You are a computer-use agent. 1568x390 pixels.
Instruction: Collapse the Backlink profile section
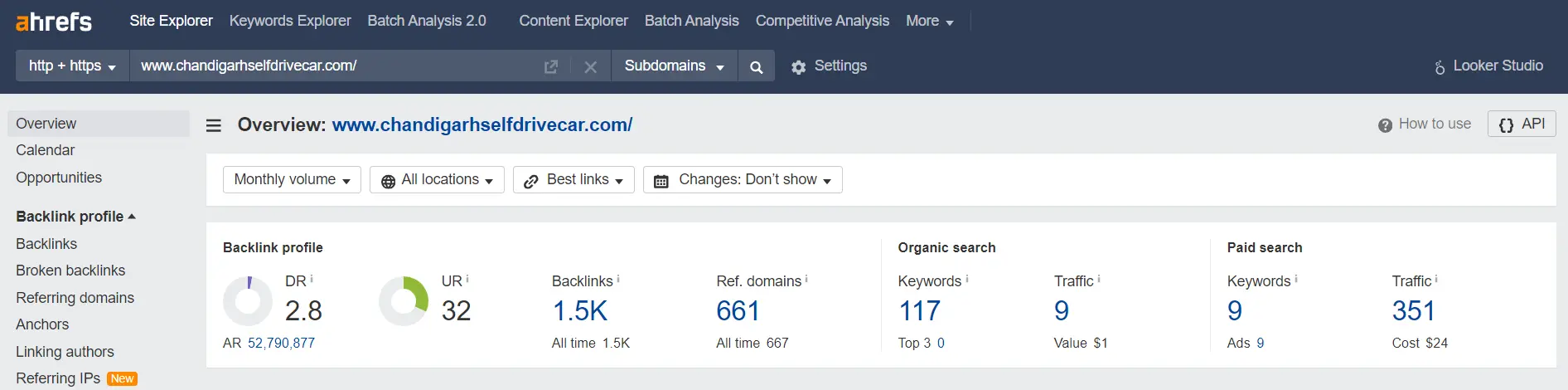pos(75,217)
